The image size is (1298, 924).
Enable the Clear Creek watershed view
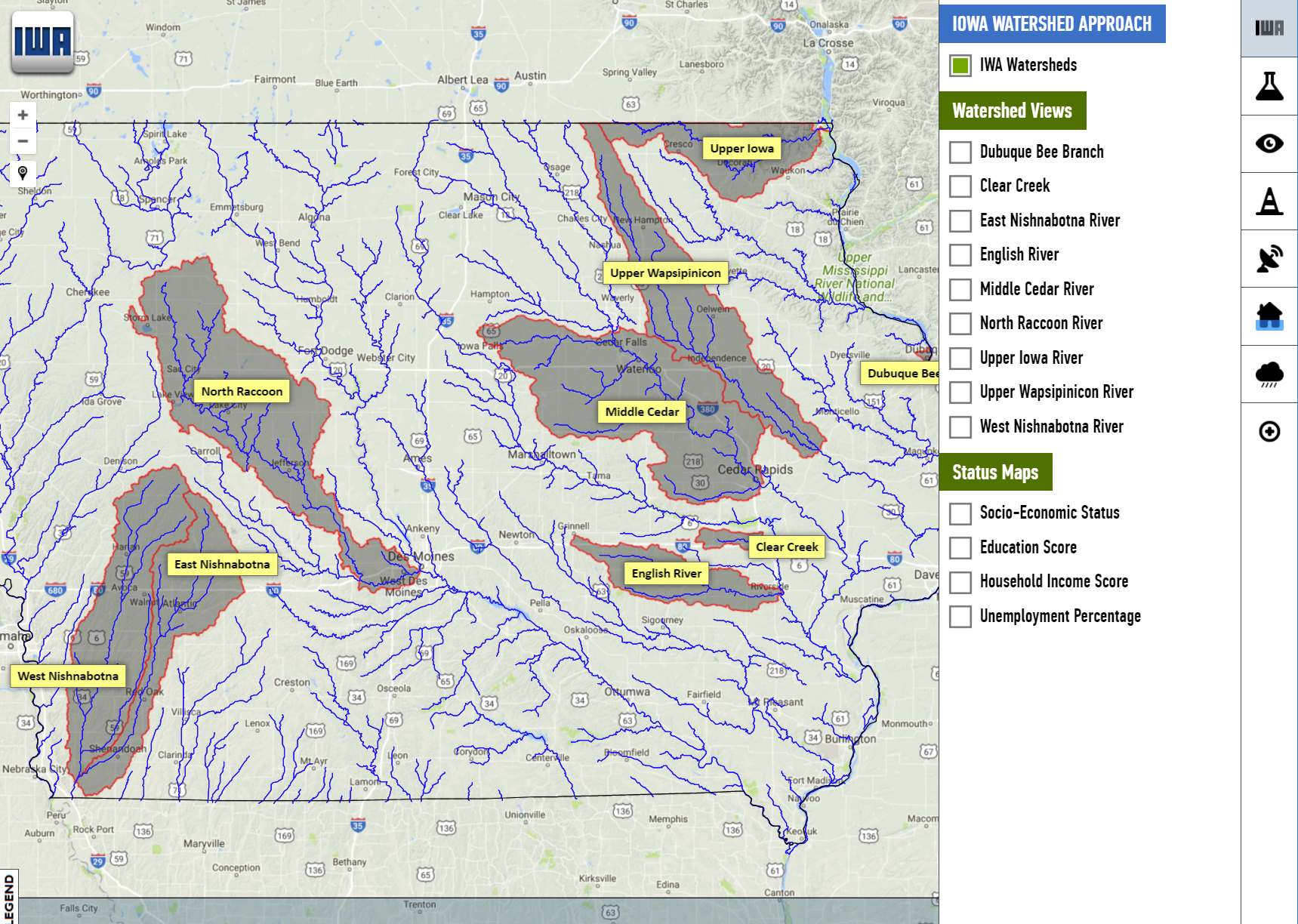960,186
